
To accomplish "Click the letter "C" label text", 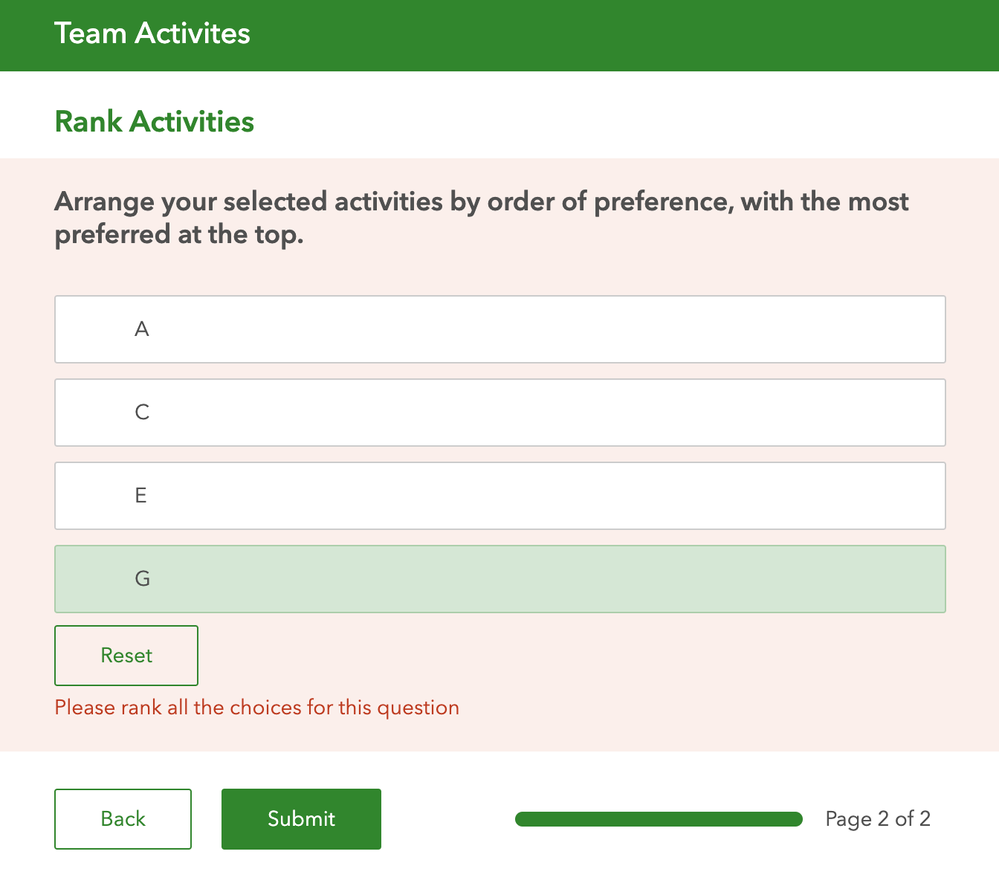I will [x=142, y=412].
